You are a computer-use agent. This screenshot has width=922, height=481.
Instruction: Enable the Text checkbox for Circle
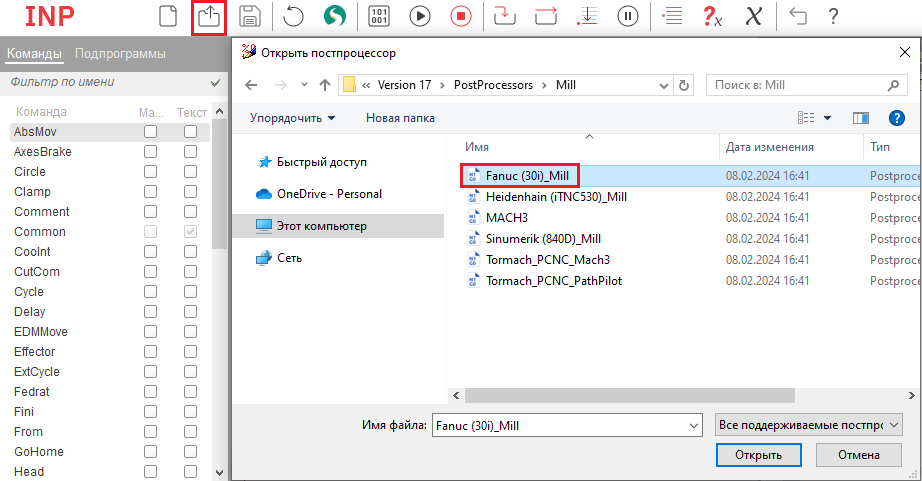coord(190,172)
